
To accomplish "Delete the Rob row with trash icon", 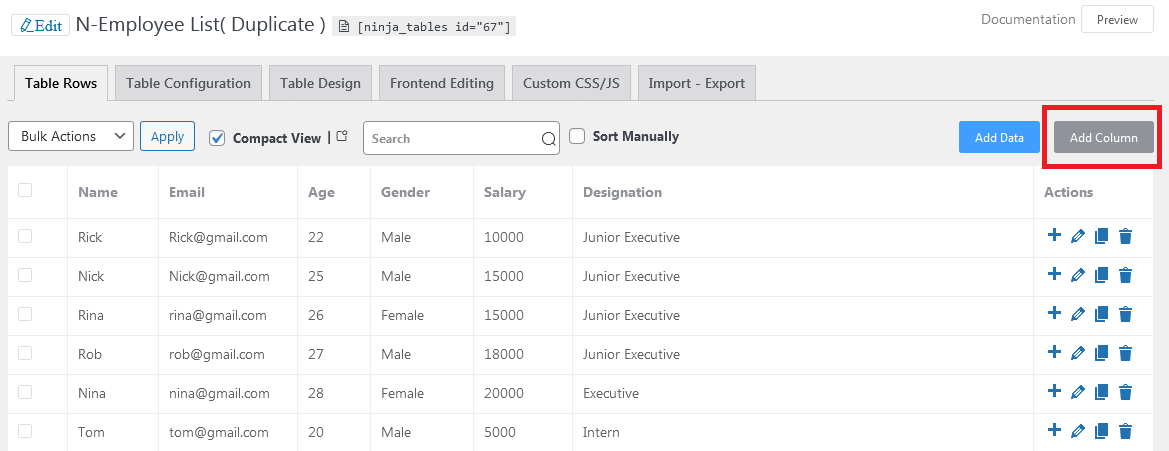I will pos(1125,354).
